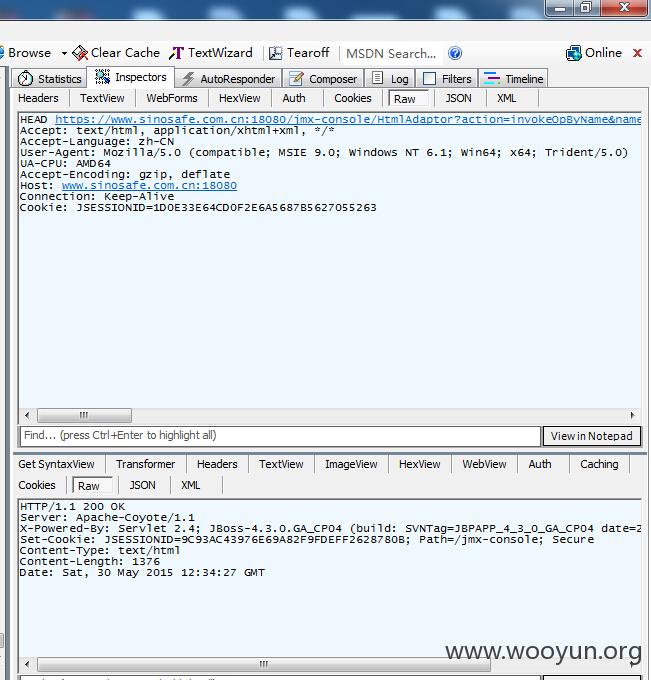Select response JSON inspector tab
Screen dimensions: 651x680
click(x=142, y=485)
